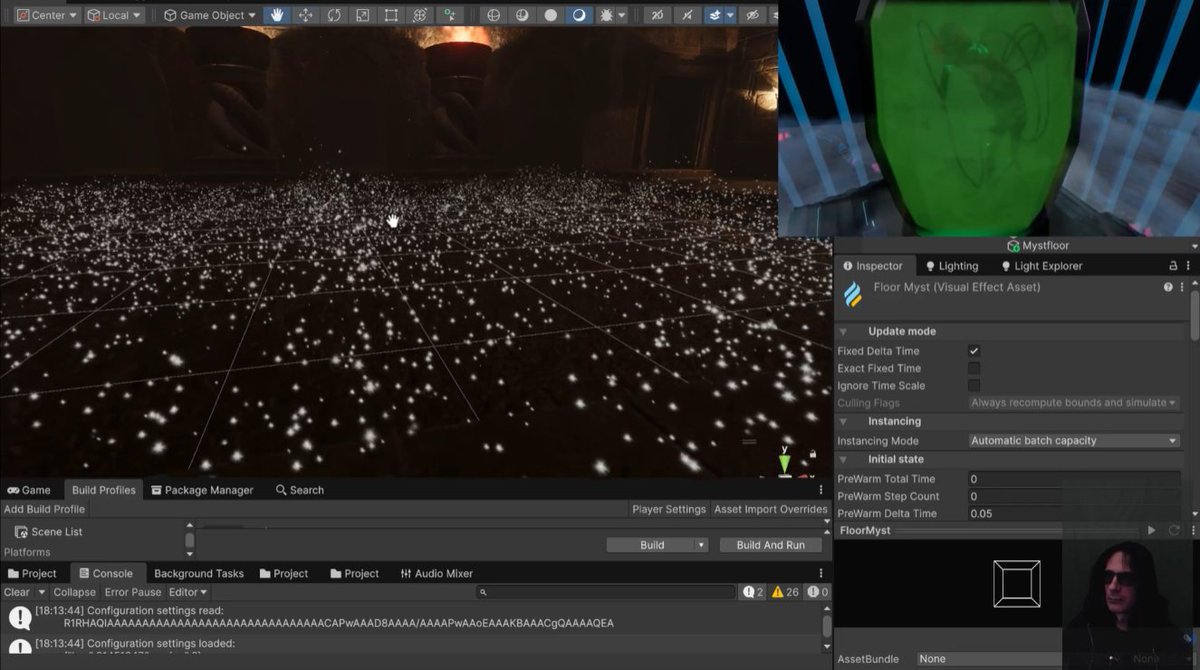Image resolution: width=1200 pixels, height=670 pixels.
Task: Open the Instancing Mode dropdown
Action: click(1074, 440)
